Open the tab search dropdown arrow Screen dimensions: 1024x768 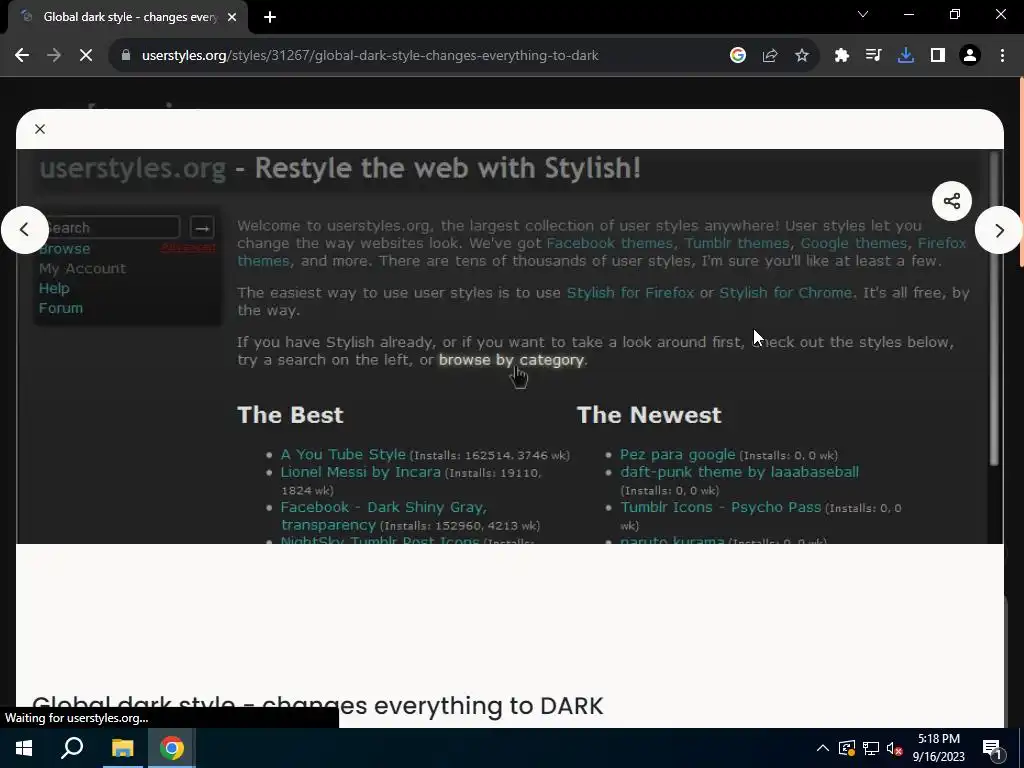[863, 14]
